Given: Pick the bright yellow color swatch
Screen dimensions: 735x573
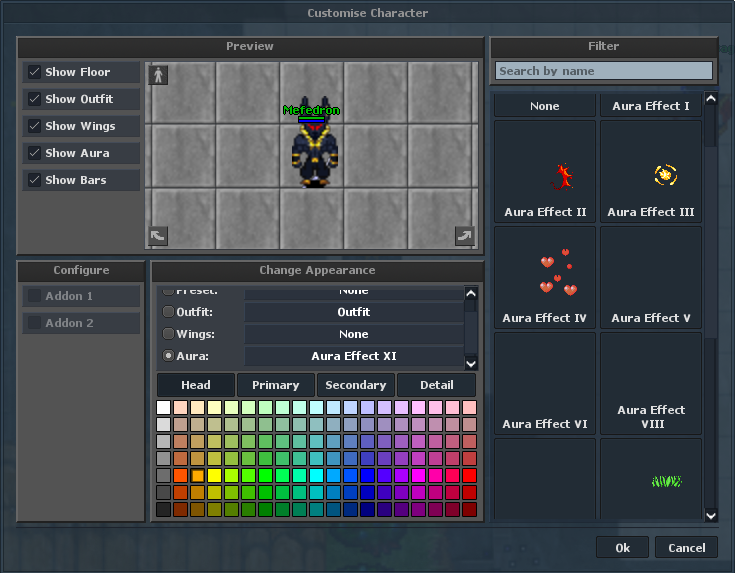Looking at the screenshot, I should (x=214, y=475).
